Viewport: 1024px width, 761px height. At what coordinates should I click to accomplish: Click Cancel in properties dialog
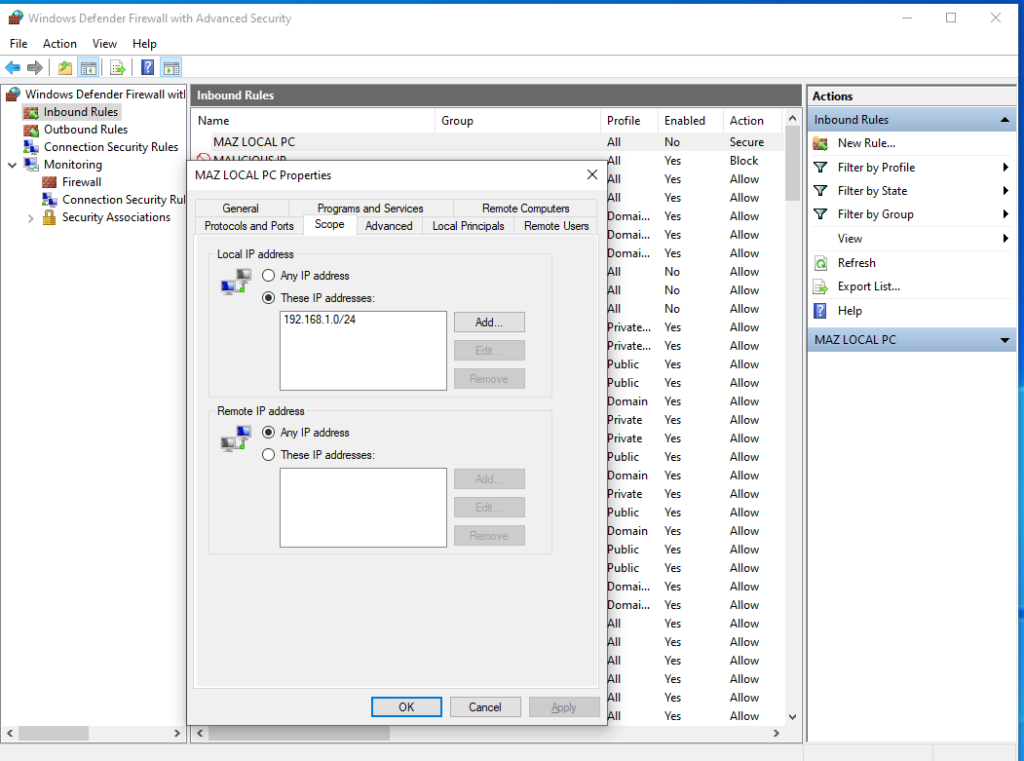tap(485, 707)
